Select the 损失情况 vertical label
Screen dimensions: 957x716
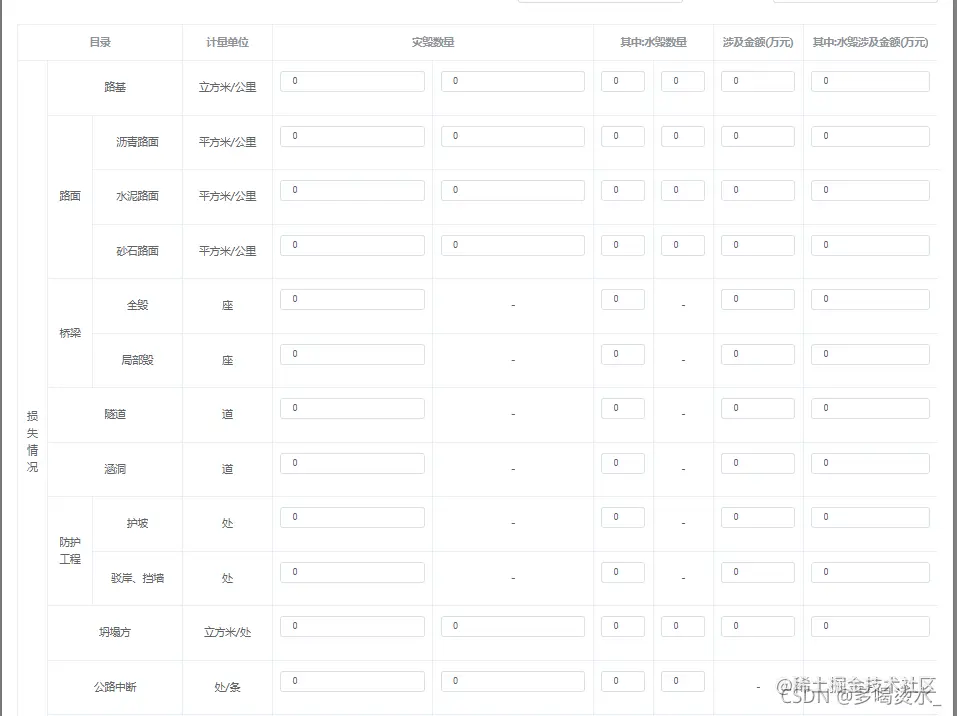pyautogui.click(x=32, y=441)
